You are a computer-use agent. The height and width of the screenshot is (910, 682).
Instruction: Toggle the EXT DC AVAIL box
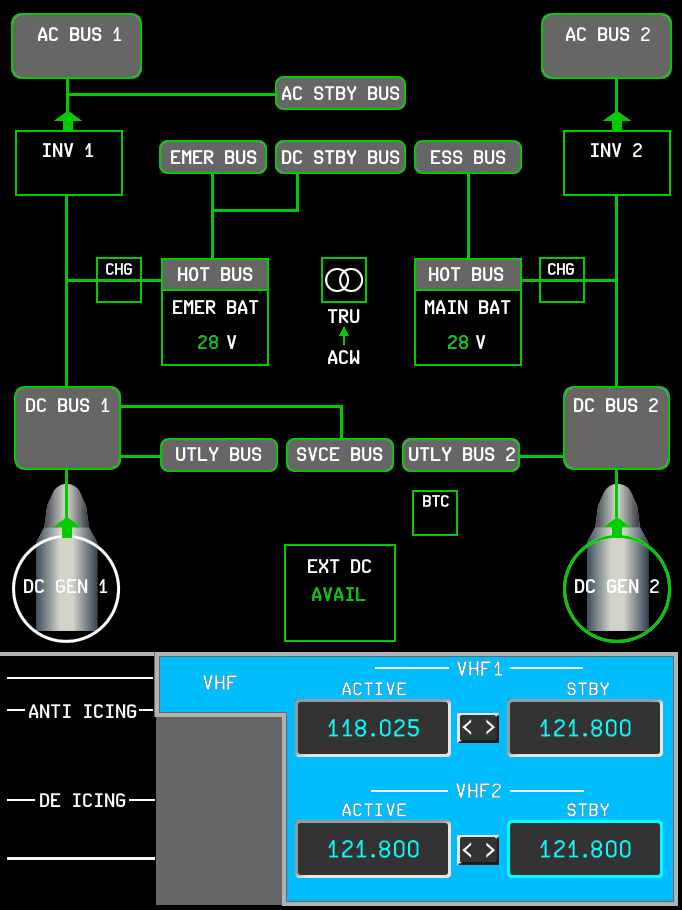click(340, 592)
